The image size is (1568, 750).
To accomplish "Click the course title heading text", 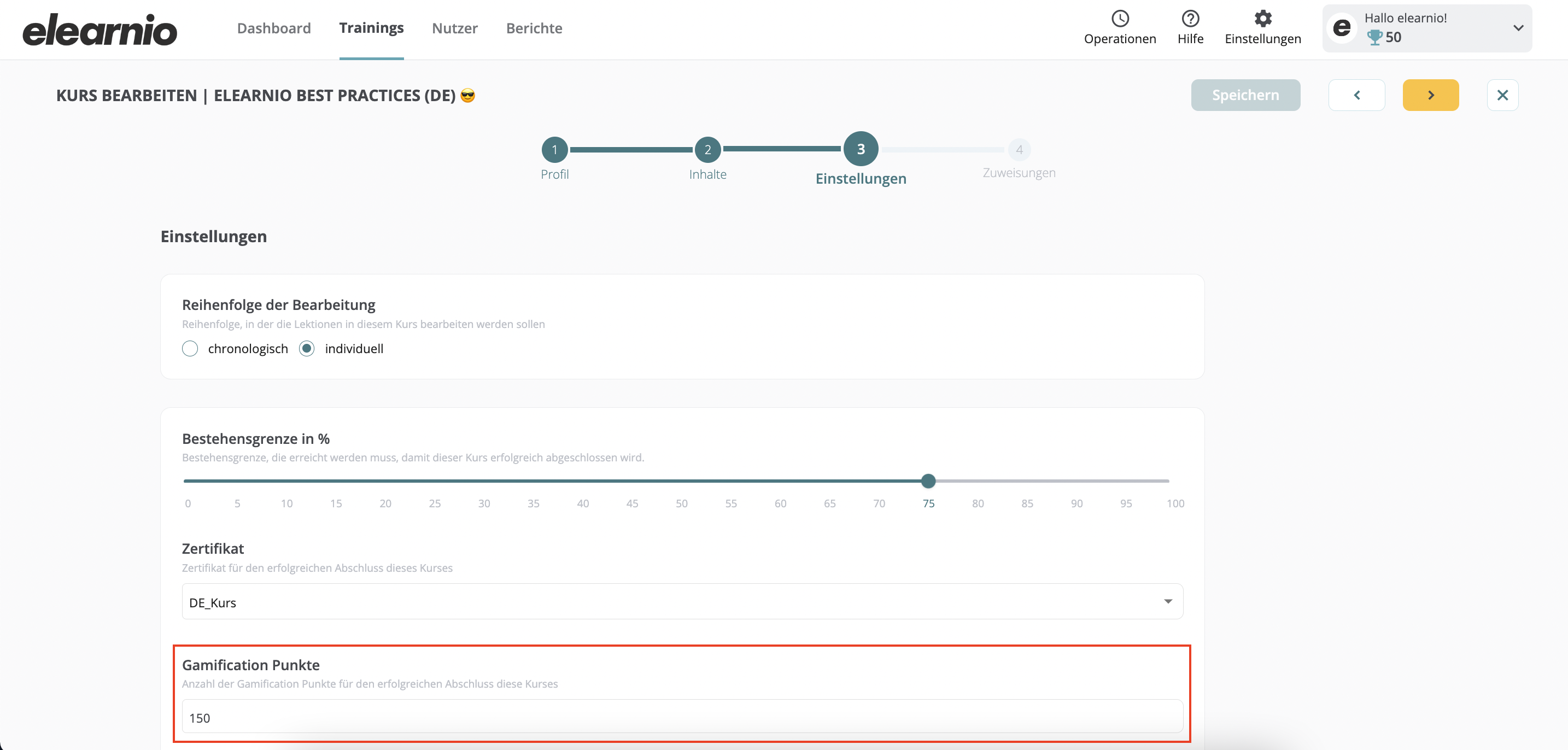I will 265,96.
